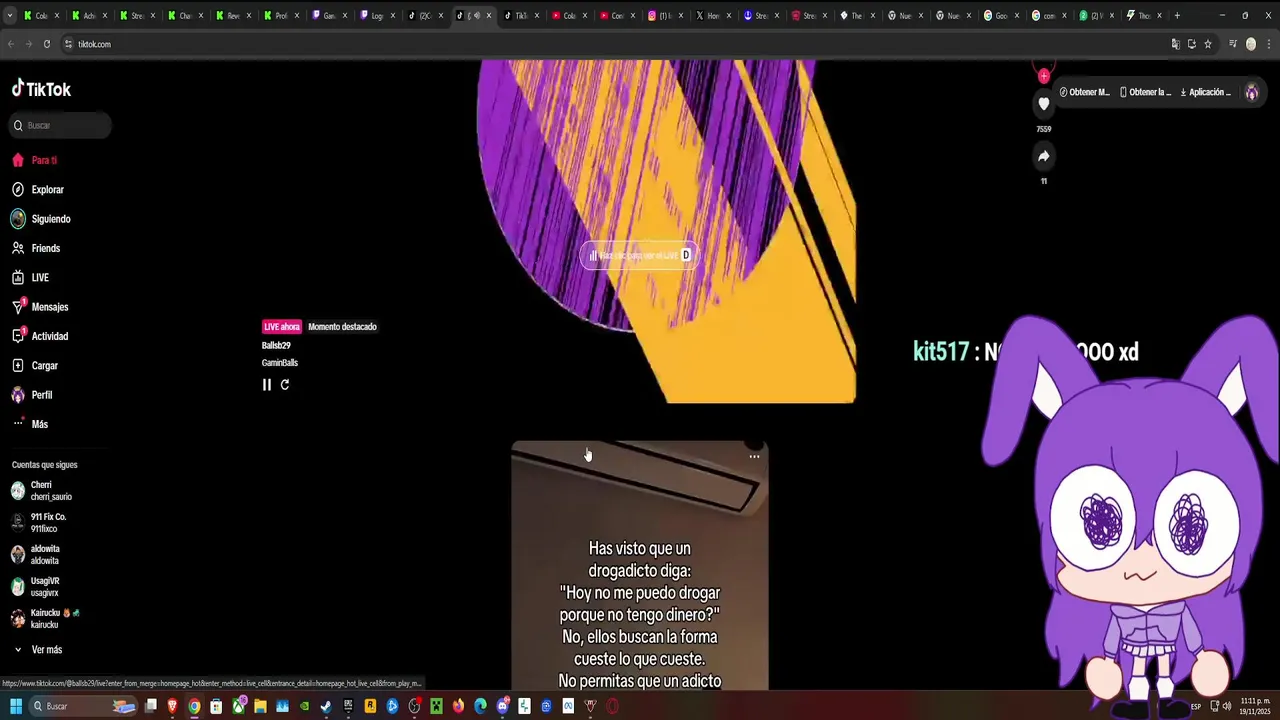Switch to the Gam... Twitch tab
This screenshot has height=720, width=1280.
coord(328,15)
